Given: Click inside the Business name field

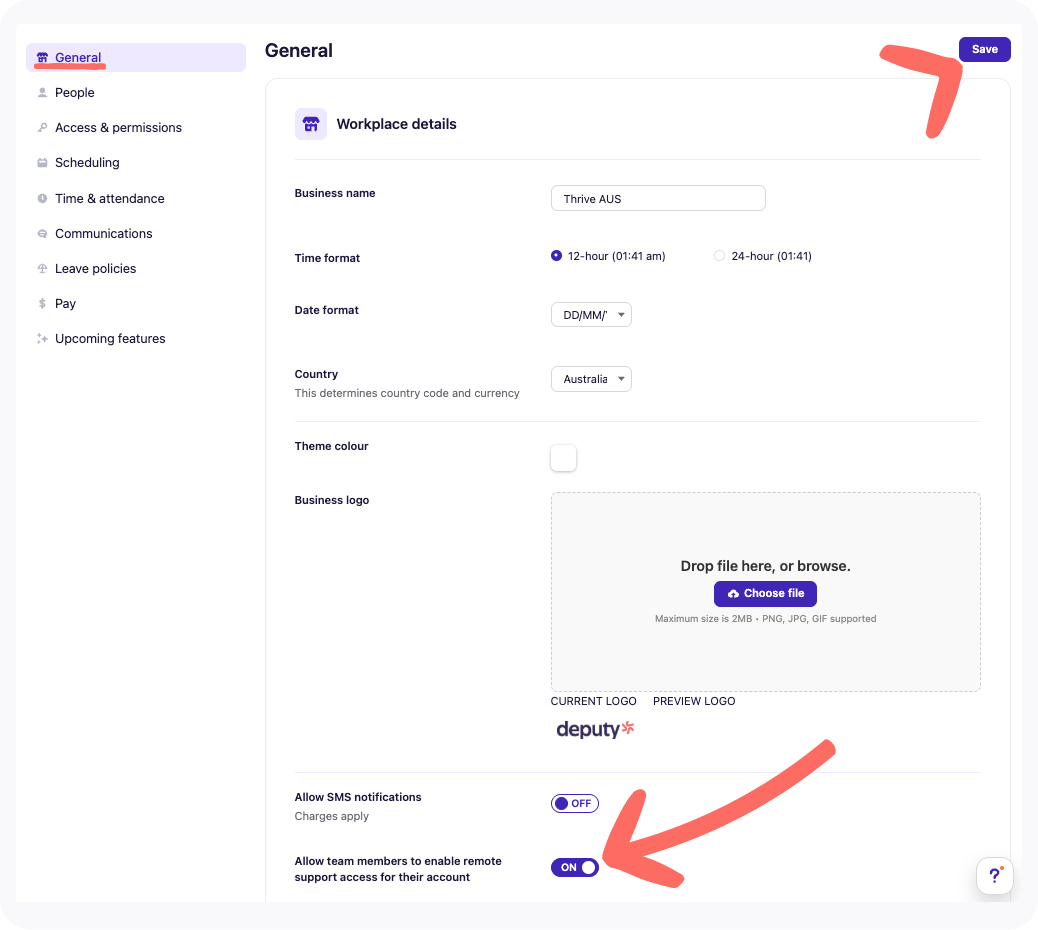Looking at the screenshot, I should tap(657, 198).
